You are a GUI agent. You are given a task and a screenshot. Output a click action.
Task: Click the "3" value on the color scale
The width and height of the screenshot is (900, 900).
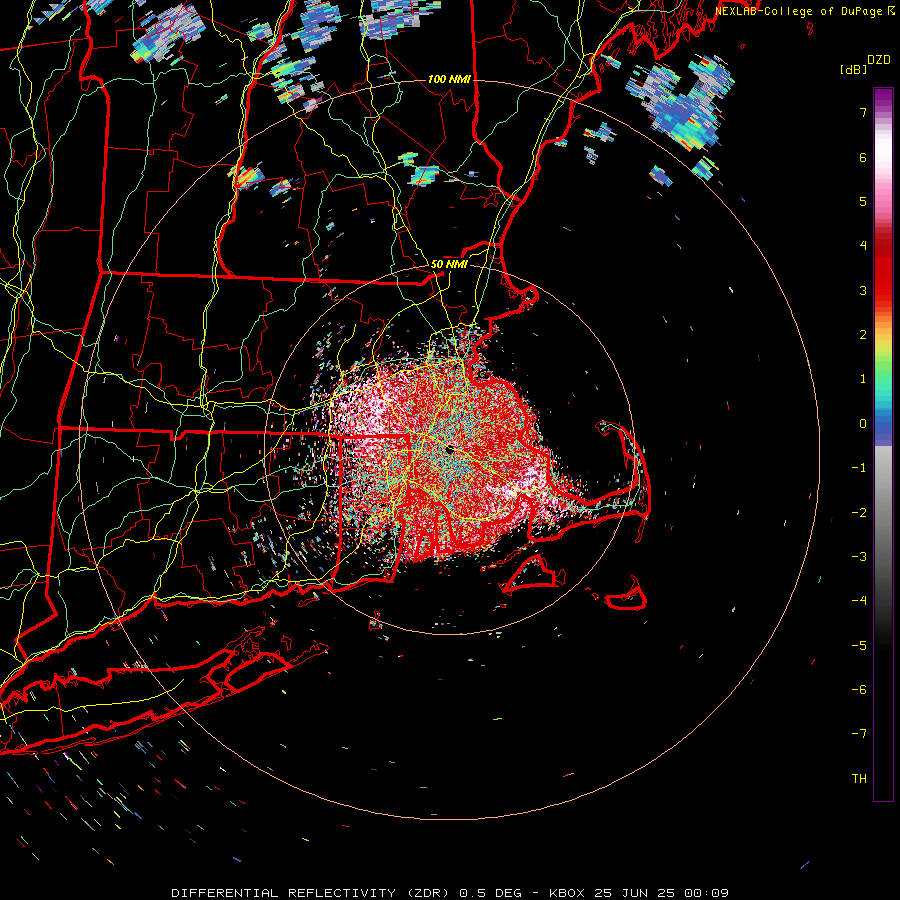click(x=863, y=290)
